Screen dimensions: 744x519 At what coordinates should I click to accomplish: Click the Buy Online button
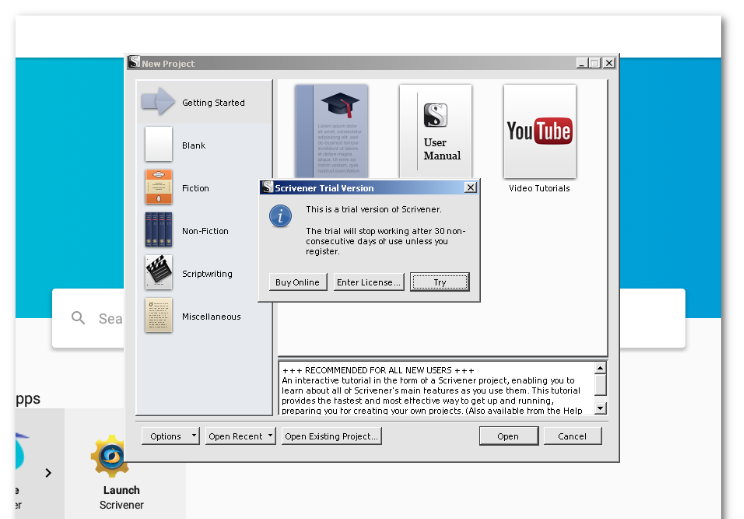pyautogui.click(x=298, y=282)
